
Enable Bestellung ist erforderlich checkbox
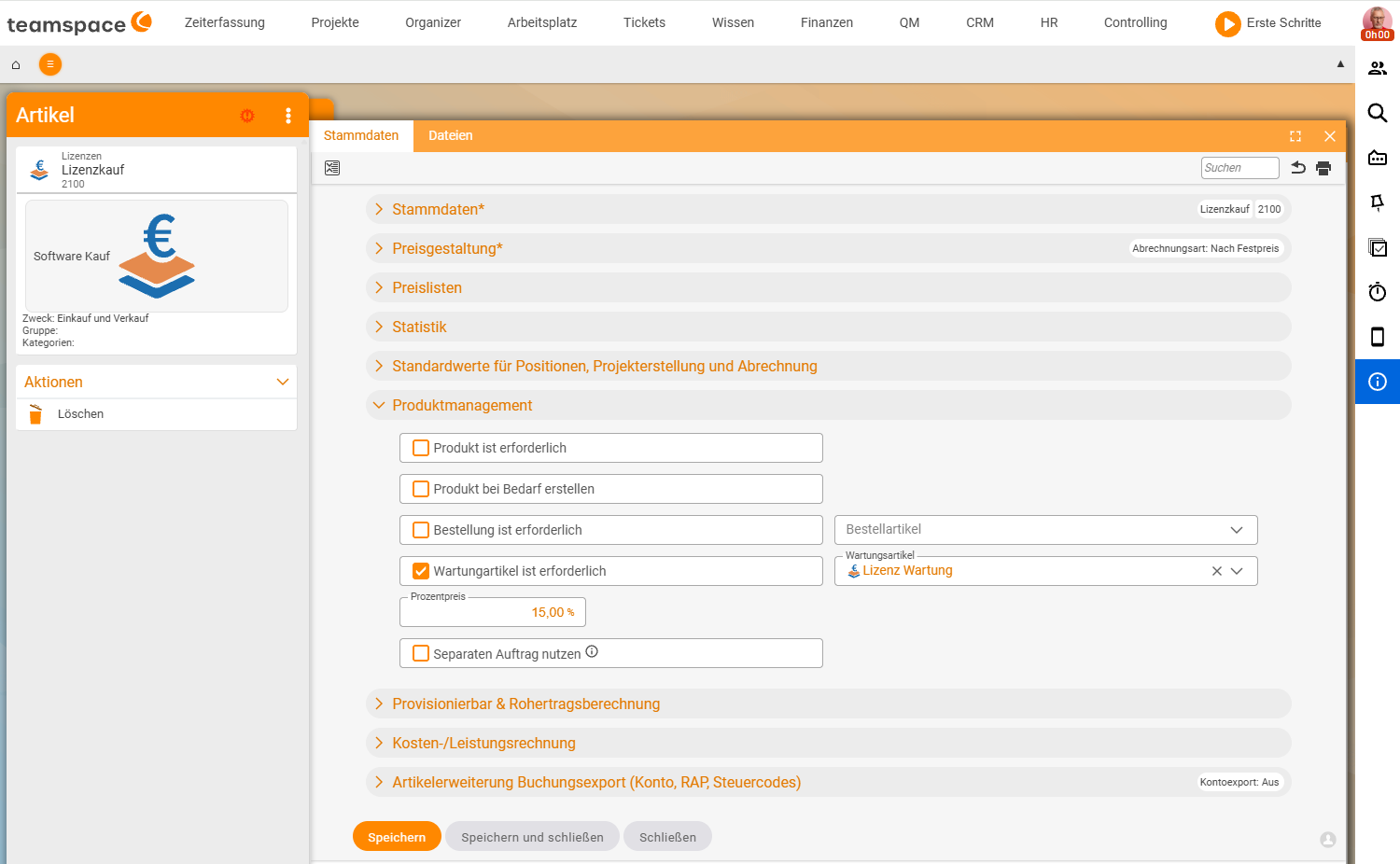421,530
